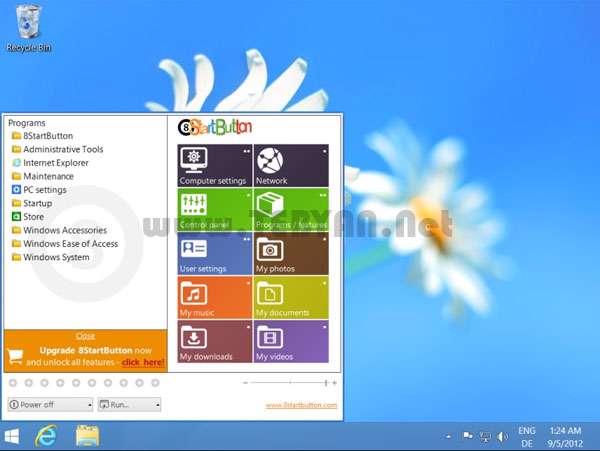Open the 8StartButton programs folder
The image size is (600, 451).
point(42,136)
